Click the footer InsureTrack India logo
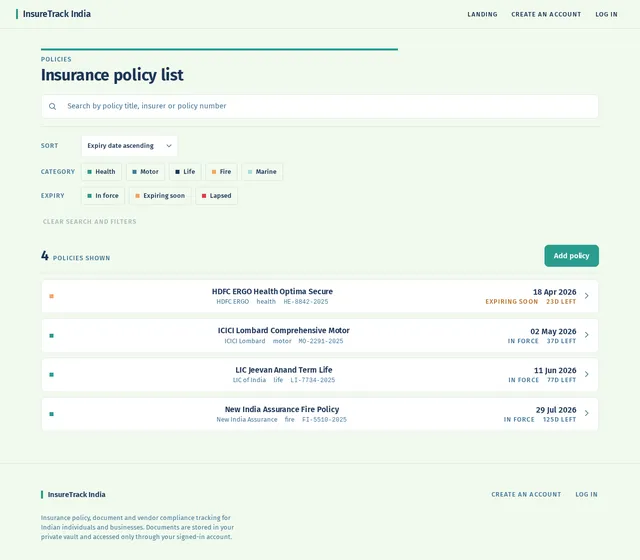 pyautogui.click(x=73, y=494)
